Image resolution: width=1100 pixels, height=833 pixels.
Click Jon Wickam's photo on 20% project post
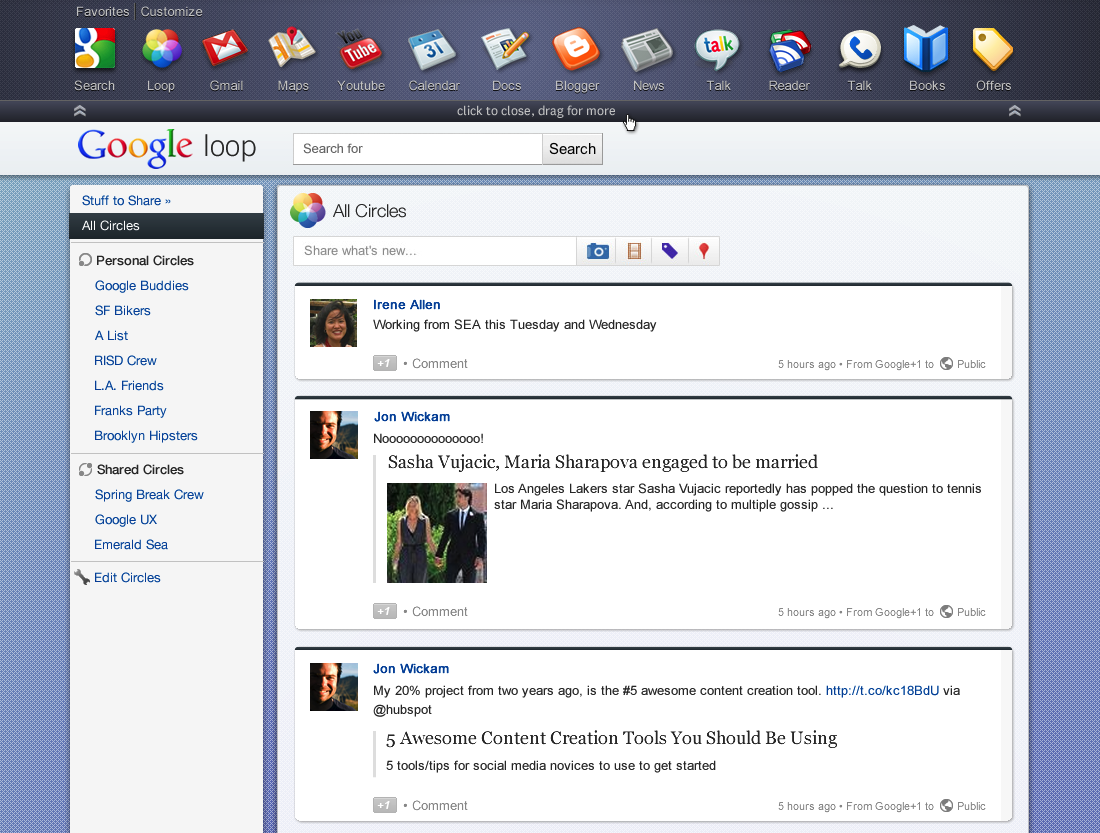pos(334,687)
